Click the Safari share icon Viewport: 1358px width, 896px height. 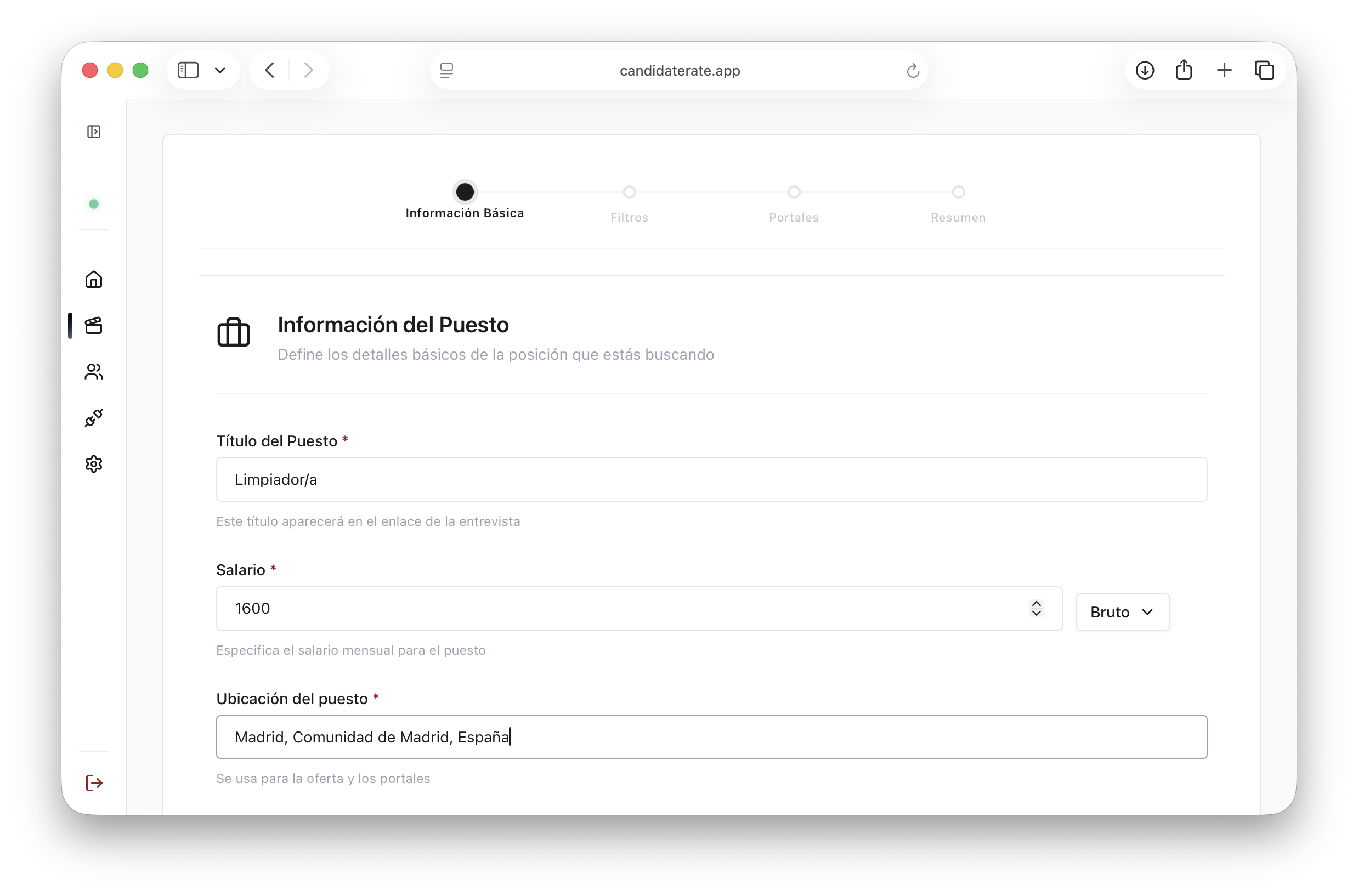(x=1184, y=70)
